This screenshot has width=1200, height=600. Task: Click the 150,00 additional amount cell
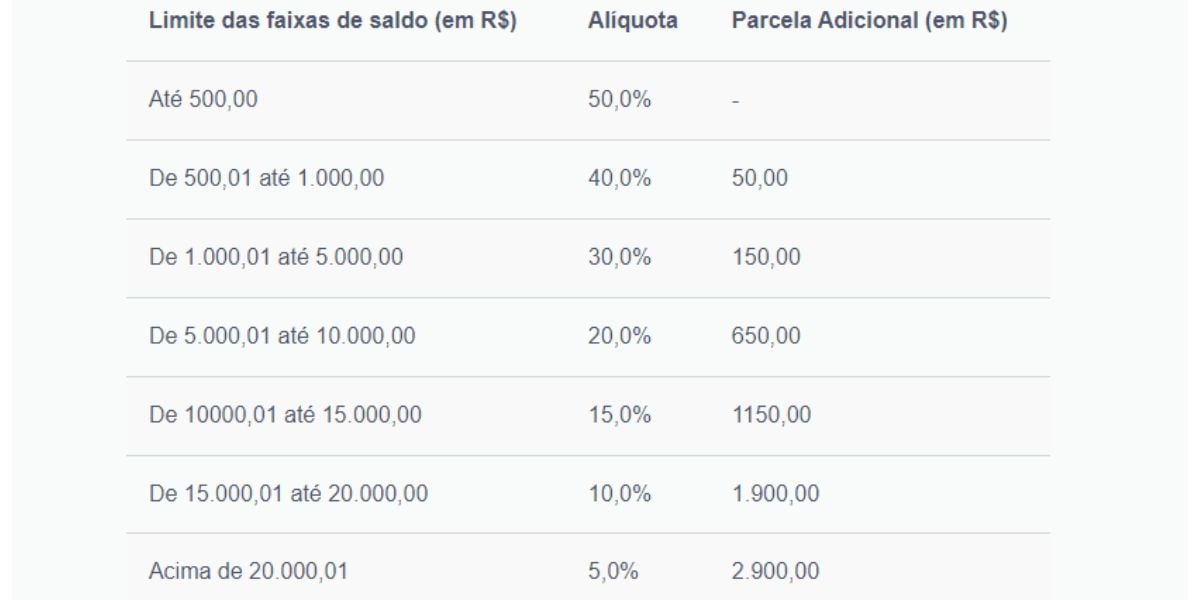pyautogui.click(x=766, y=257)
